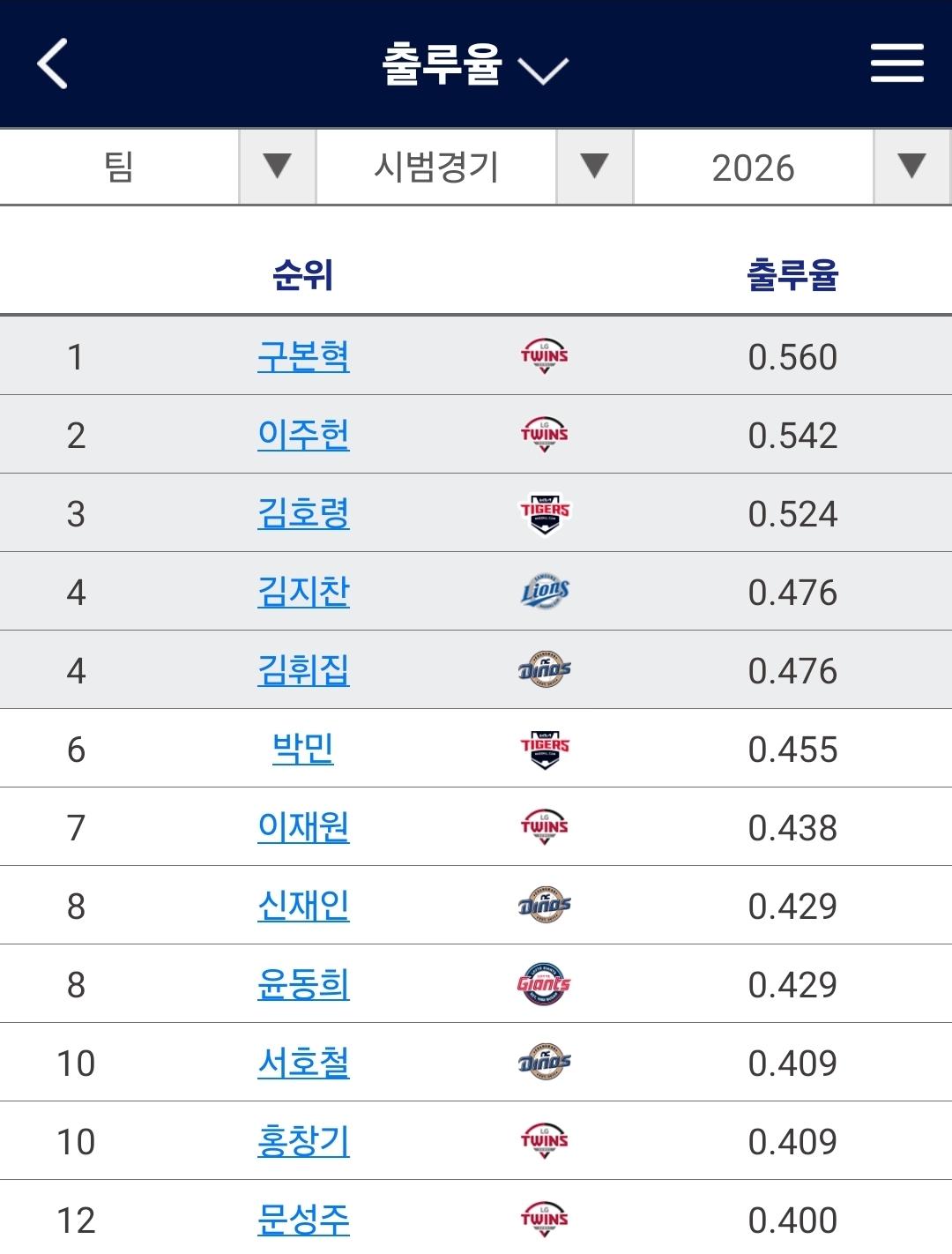
Task: Open the hamburger menu
Action: (896, 63)
